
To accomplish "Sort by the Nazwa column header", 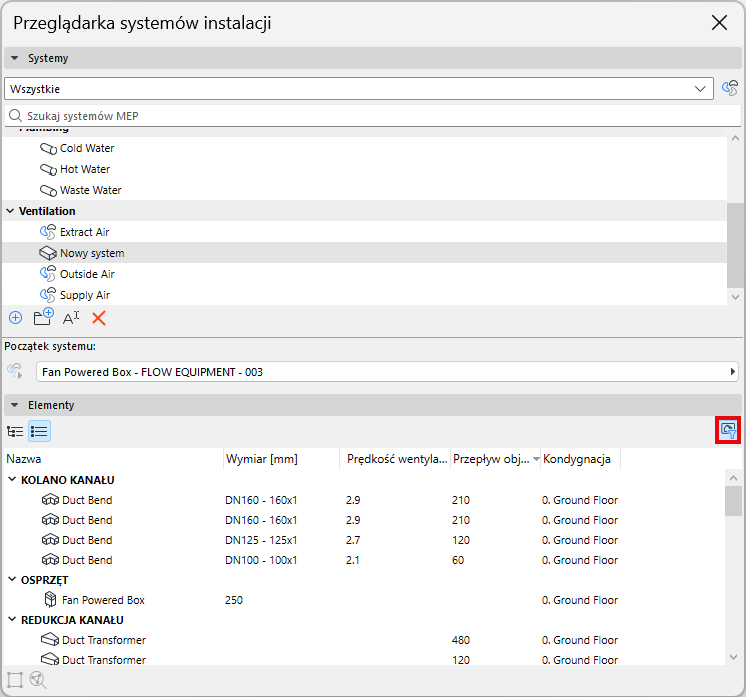I will coord(113,459).
